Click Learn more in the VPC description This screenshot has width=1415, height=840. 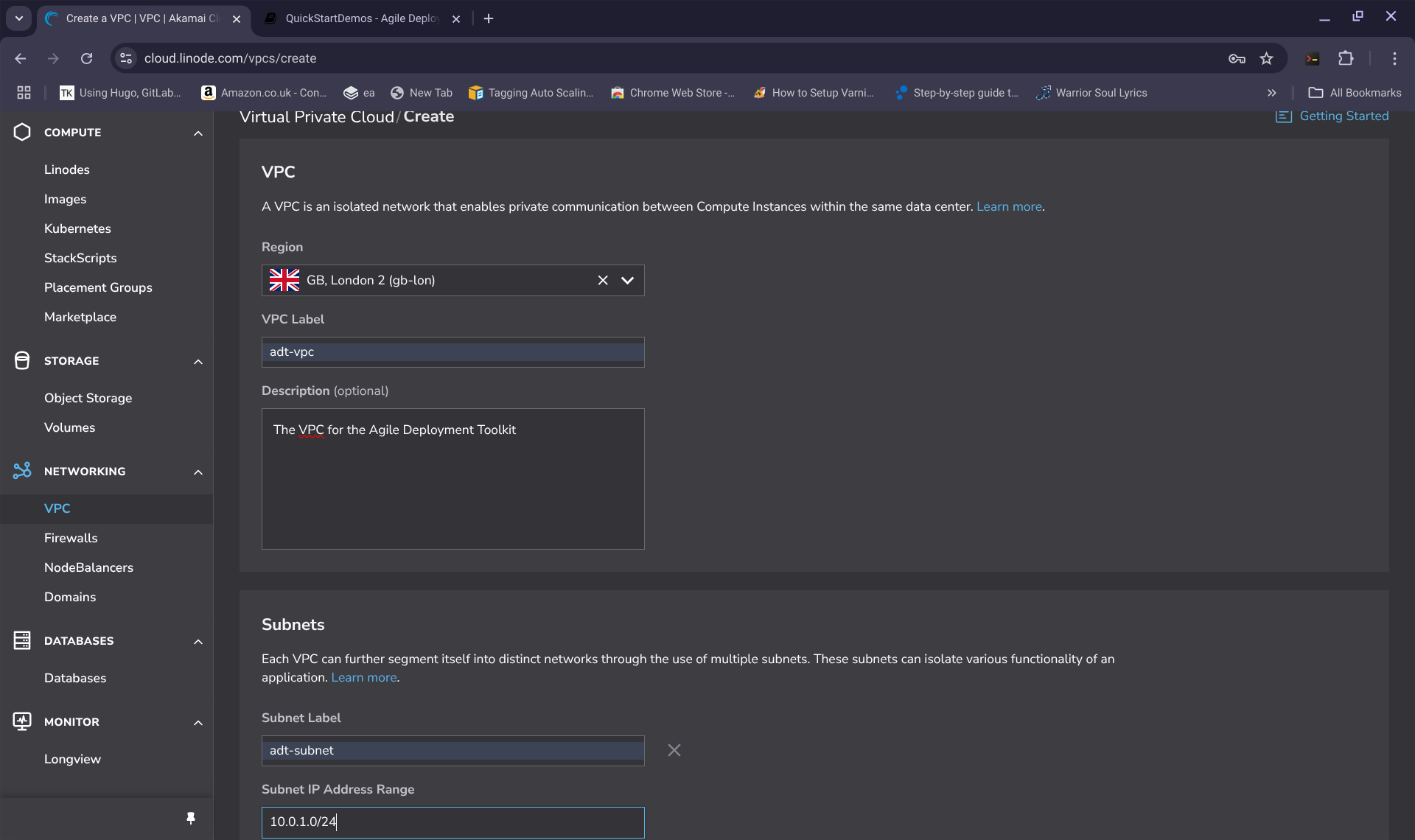1009,206
